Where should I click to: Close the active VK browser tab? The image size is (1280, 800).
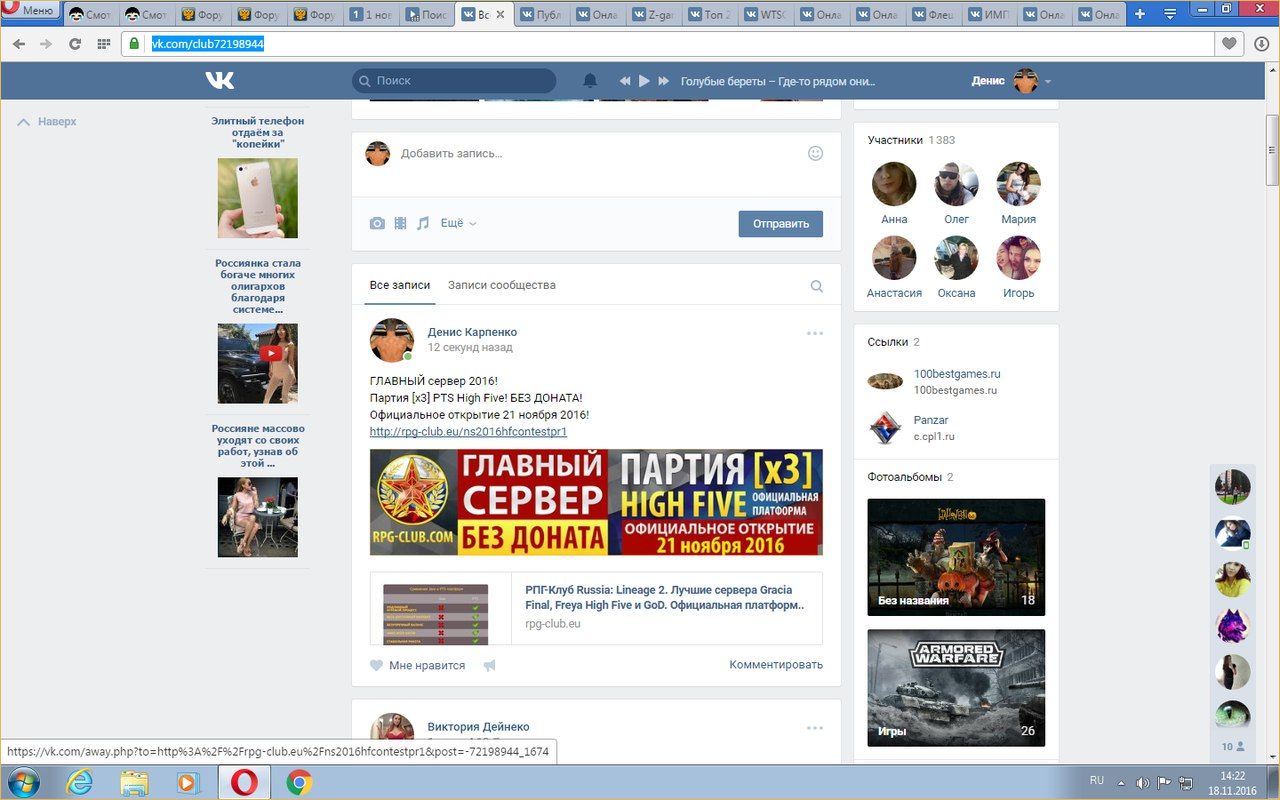coord(500,15)
